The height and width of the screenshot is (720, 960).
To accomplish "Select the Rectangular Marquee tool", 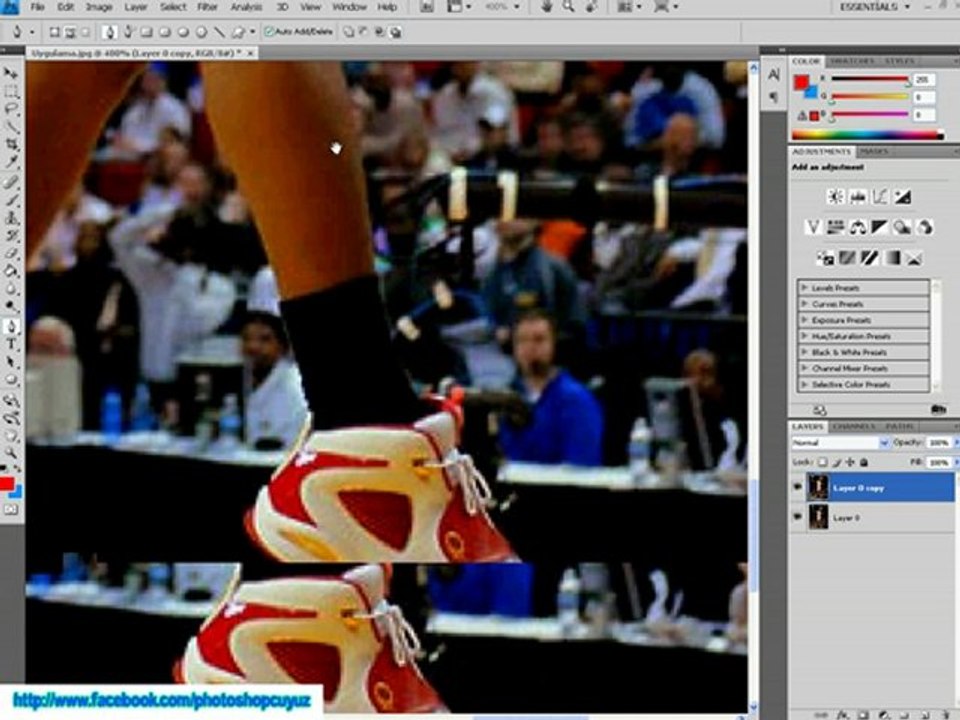I will 11,92.
